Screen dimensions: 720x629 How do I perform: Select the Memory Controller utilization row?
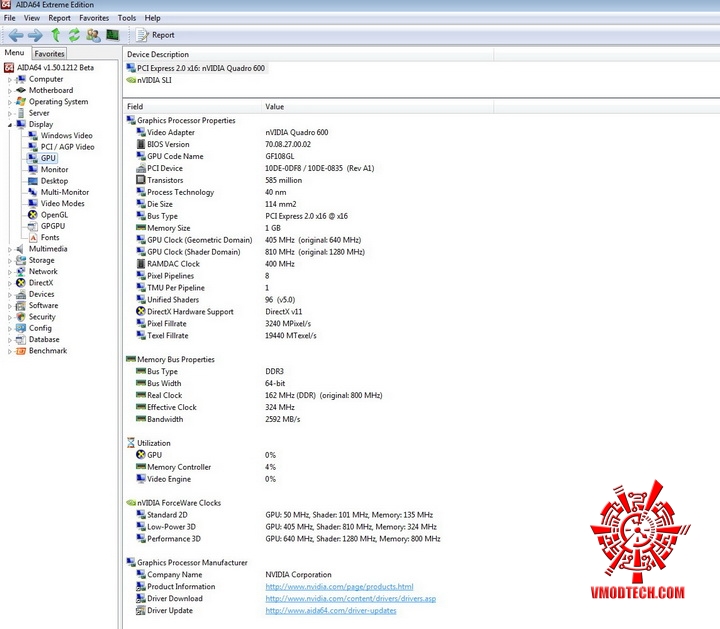click(206, 467)
